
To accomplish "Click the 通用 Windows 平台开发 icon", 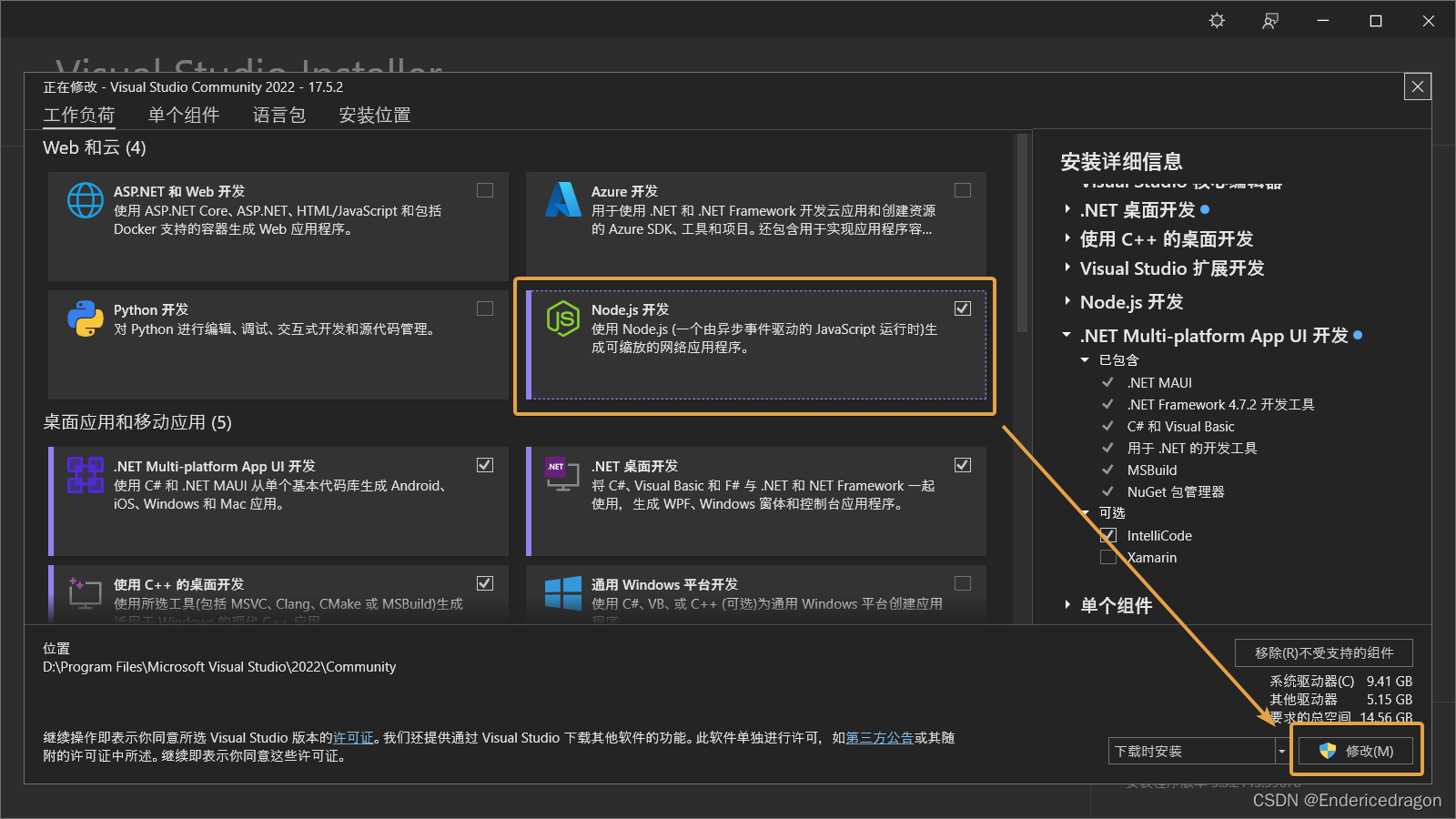I will pos(563,593).
